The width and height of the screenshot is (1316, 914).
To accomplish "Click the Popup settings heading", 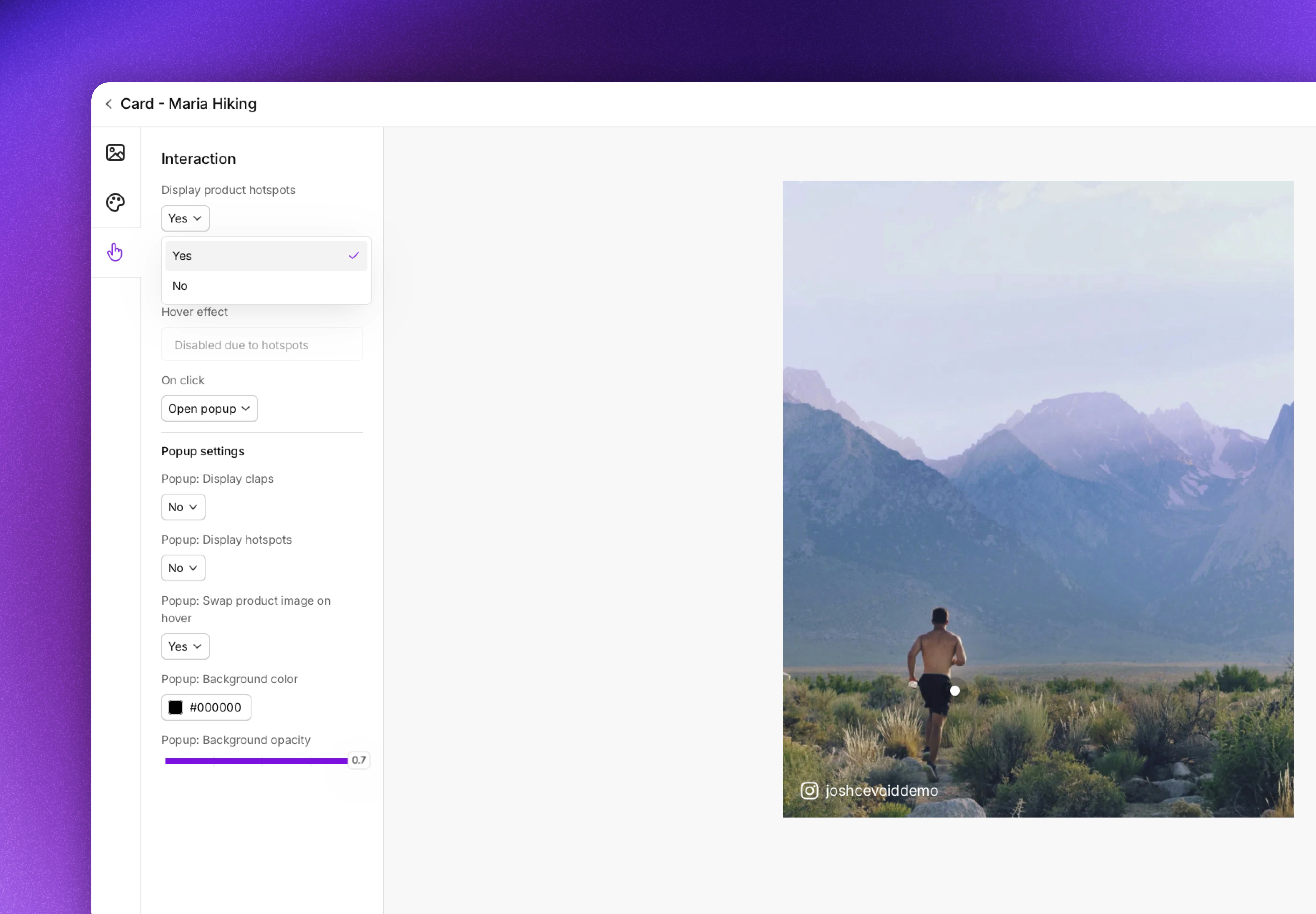I will click(203, 451).
